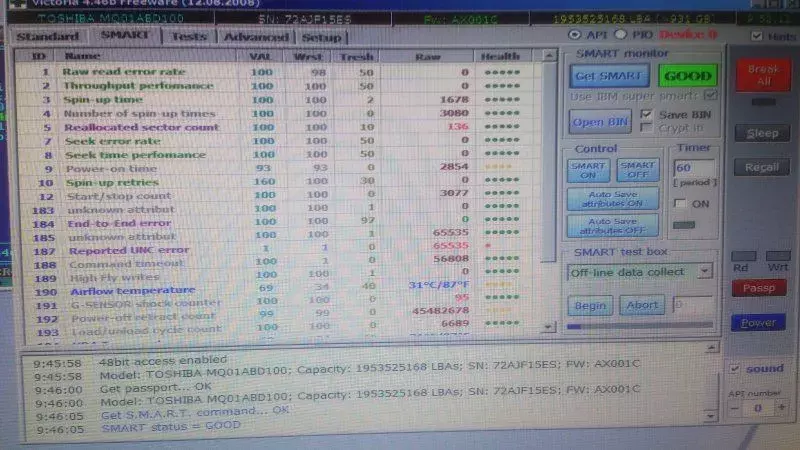
Task: Click the Raw column header
Action: point(428,57)
